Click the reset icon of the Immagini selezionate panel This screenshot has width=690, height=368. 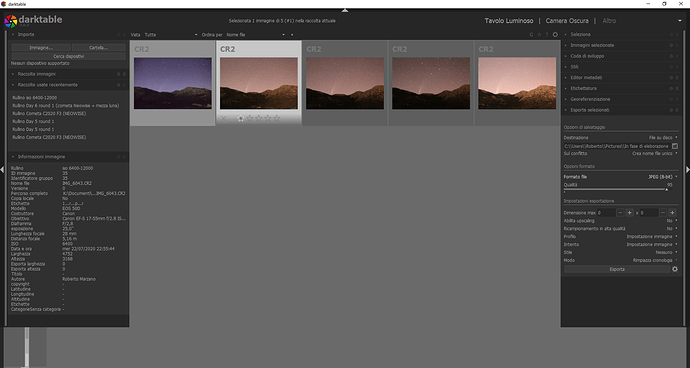(671, 45)
